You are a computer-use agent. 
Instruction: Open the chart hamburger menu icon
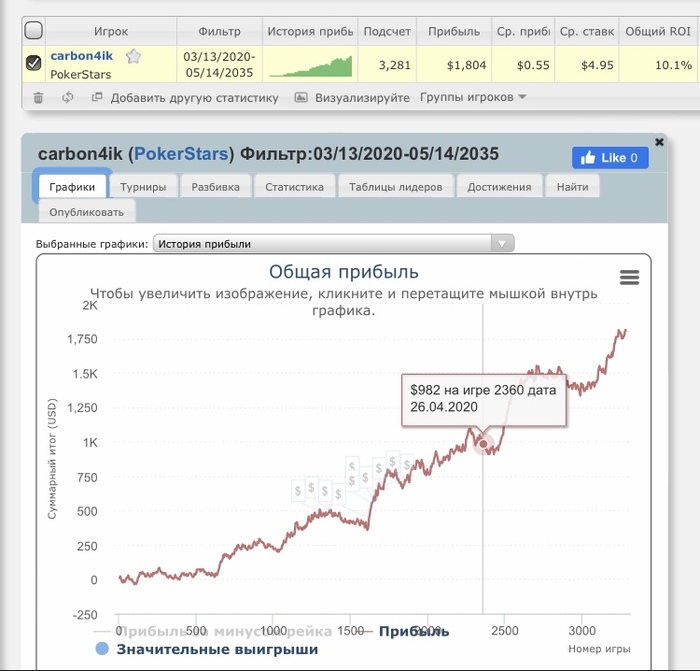[x=629, y=277]
